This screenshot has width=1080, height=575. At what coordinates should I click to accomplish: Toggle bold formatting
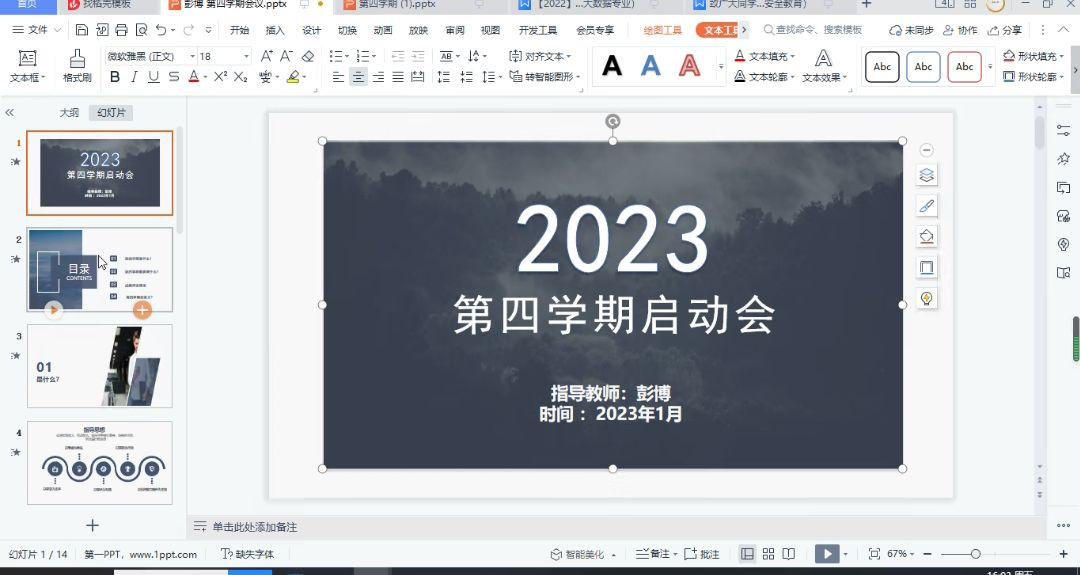(x=115, y=77)
